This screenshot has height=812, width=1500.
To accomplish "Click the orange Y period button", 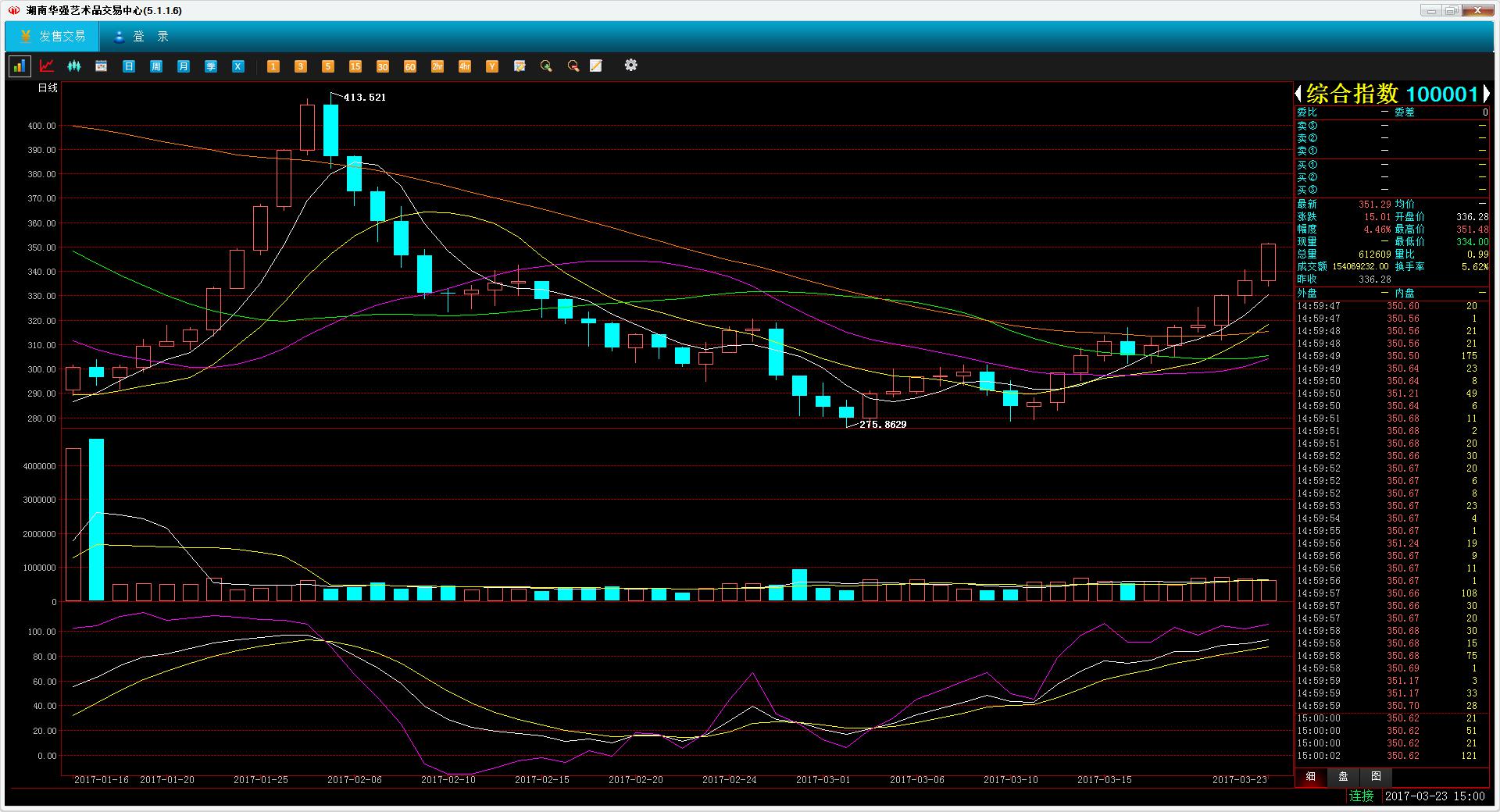I will (492, 66).
